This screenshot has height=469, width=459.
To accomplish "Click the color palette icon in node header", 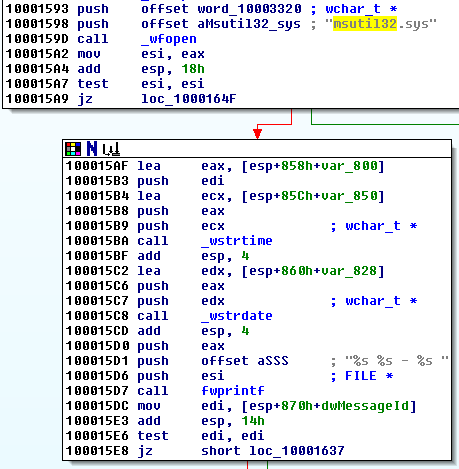I will tap(73, 149).
